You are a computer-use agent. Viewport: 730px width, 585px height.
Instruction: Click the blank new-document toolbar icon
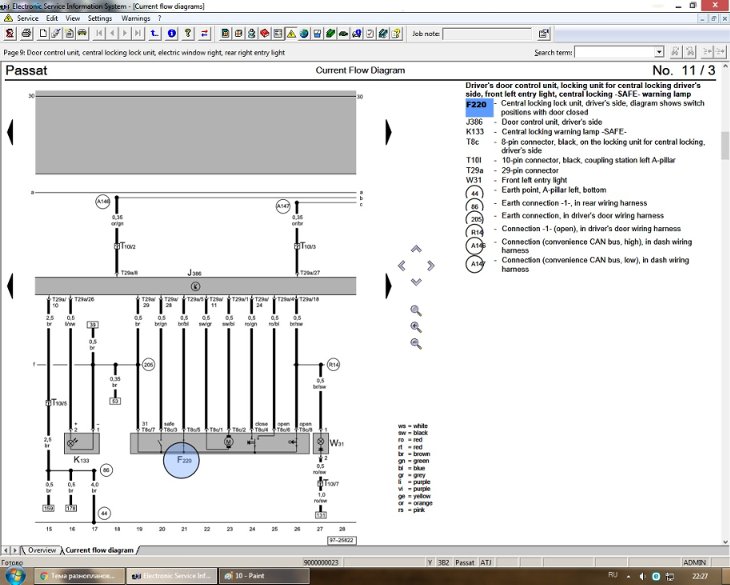43,34
